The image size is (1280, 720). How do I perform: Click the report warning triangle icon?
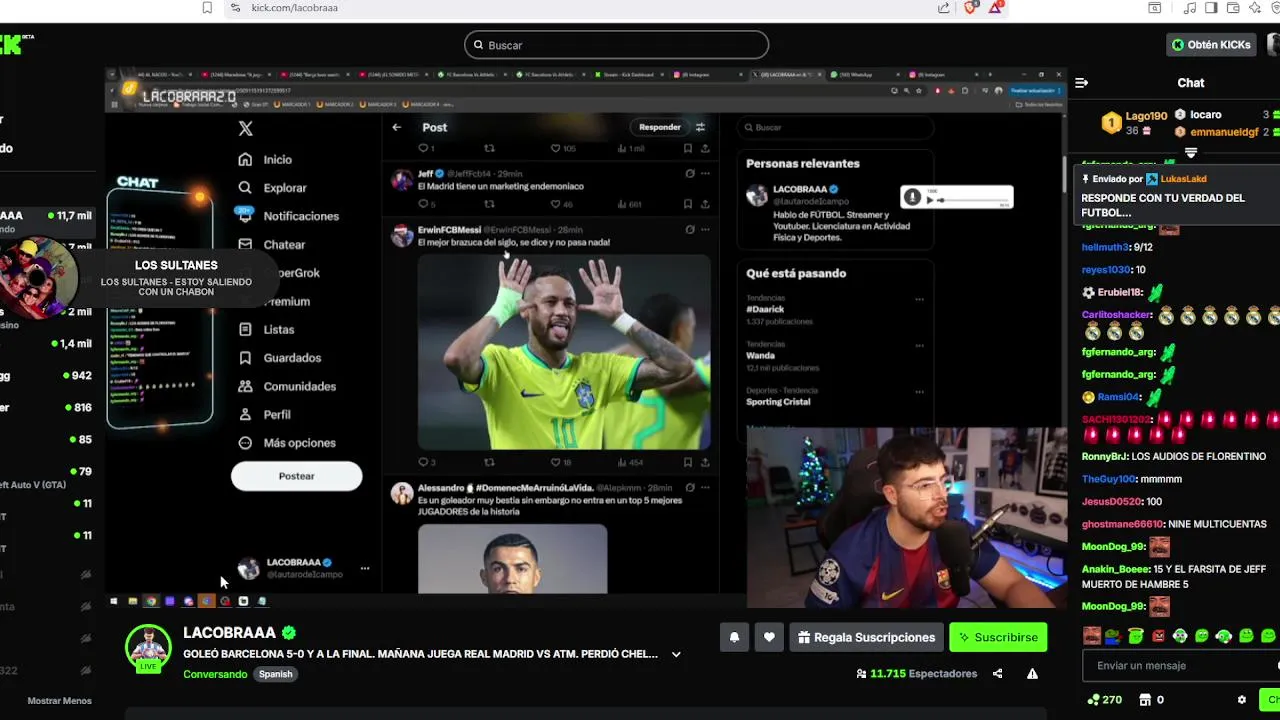[x=1032, y=674]
